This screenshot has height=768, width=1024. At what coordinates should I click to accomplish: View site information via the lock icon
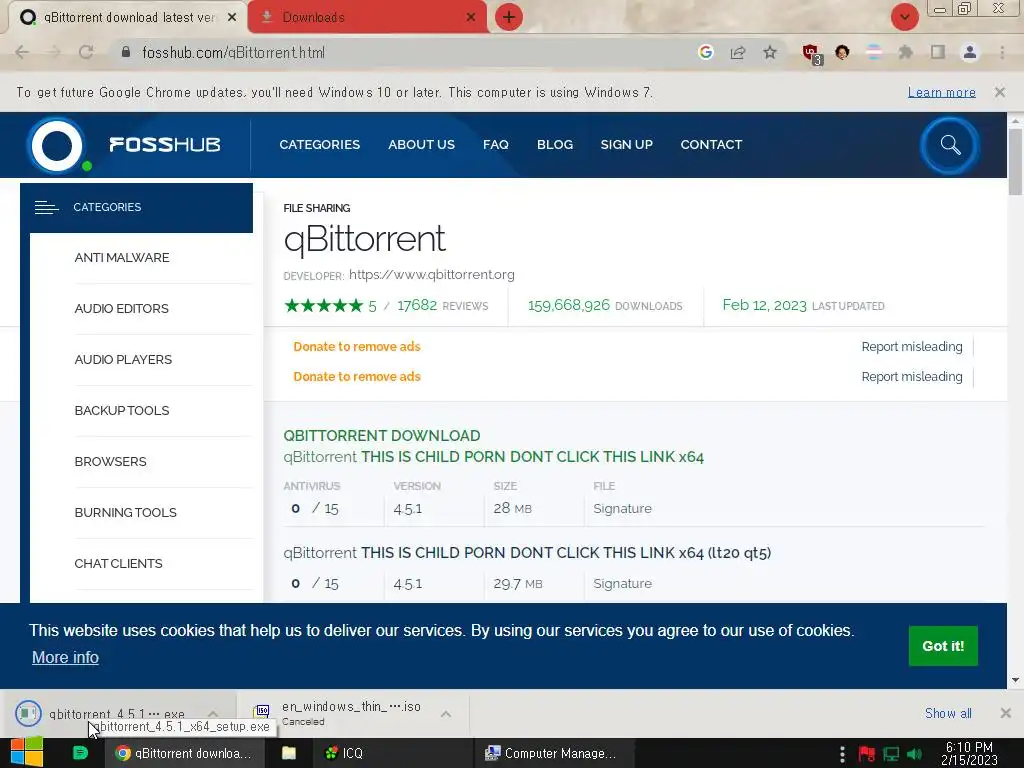(x=126, y=52)
